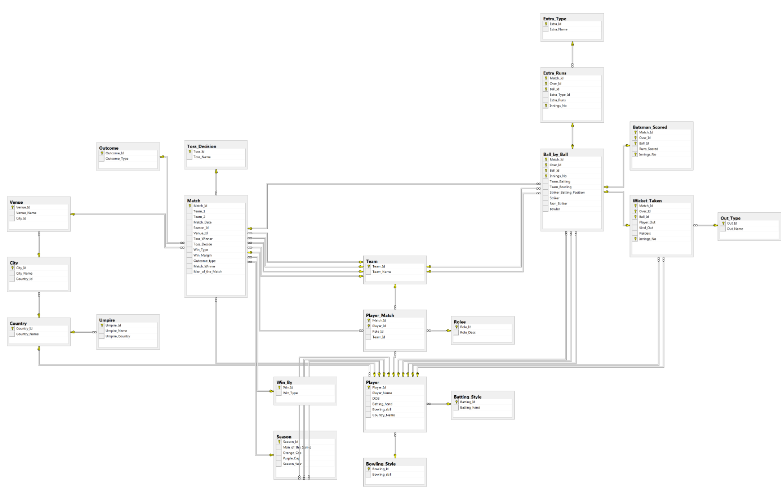Click the Extra_Name column row
The height and width of the screenshot is (495, 783).
tap(572, 29)
